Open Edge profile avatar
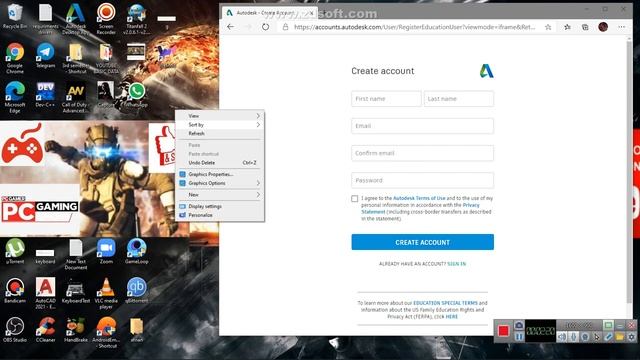Image resolution: width=640 pixels, height=360 pixels. (603, 27)
